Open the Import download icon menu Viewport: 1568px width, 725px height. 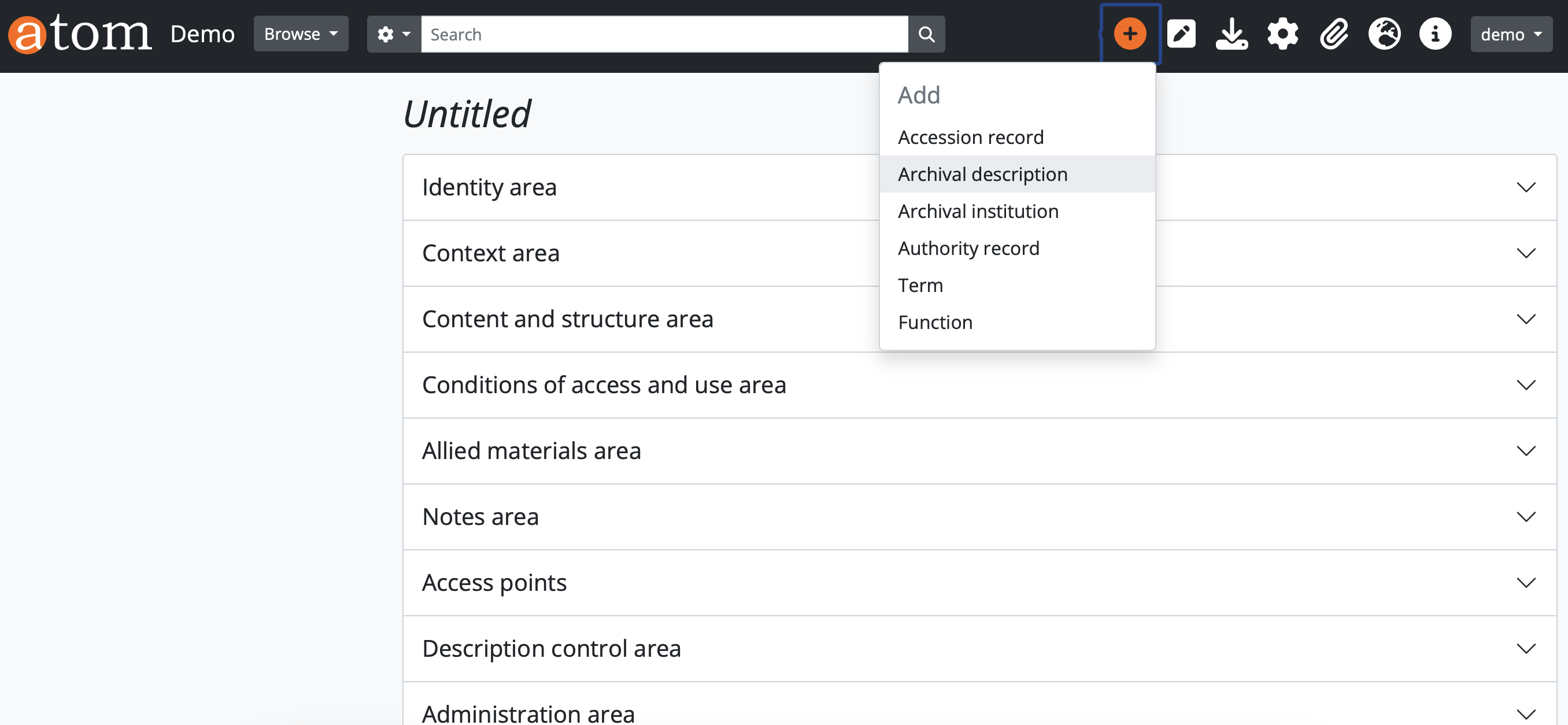[x=1232, y=34]
